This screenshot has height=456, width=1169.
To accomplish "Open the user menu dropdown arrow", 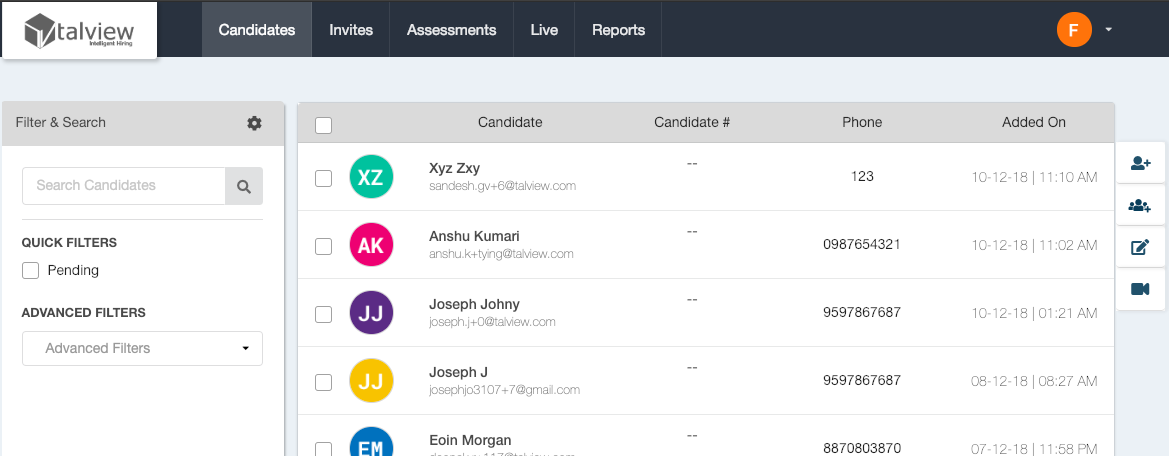I will pyautogui.click(x=1109, y=30).
